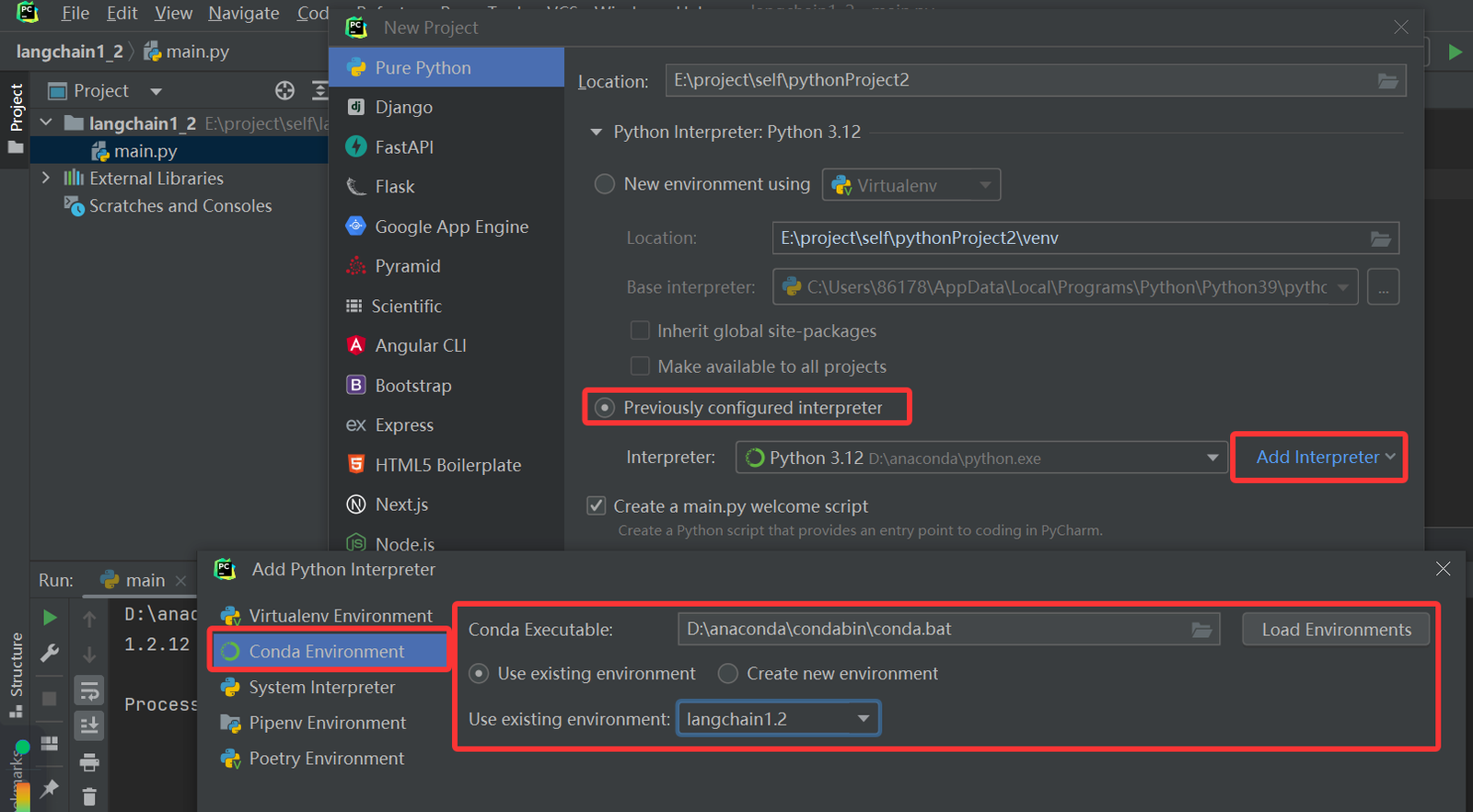
Task: Select 'Previously configured interpreter' radio button
Action: 605,408
